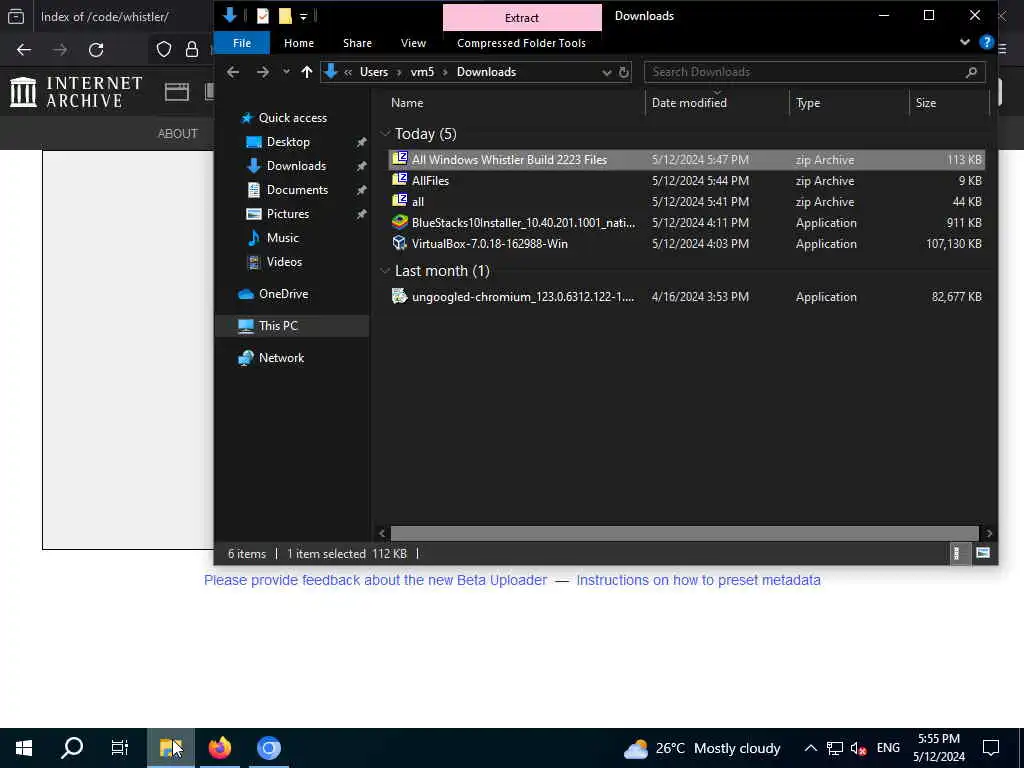The height and width of the screenshot is (768, 1024).
Task: Sort by the Size column header
Action: point(925,103)
